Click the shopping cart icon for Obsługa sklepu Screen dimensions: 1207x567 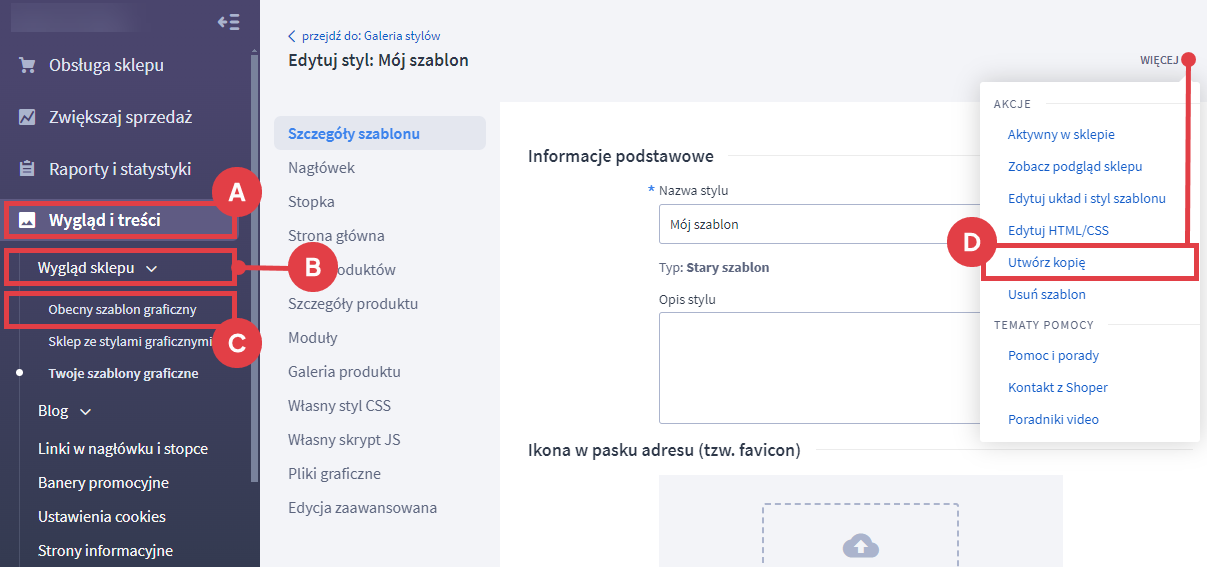coord(28,66)
